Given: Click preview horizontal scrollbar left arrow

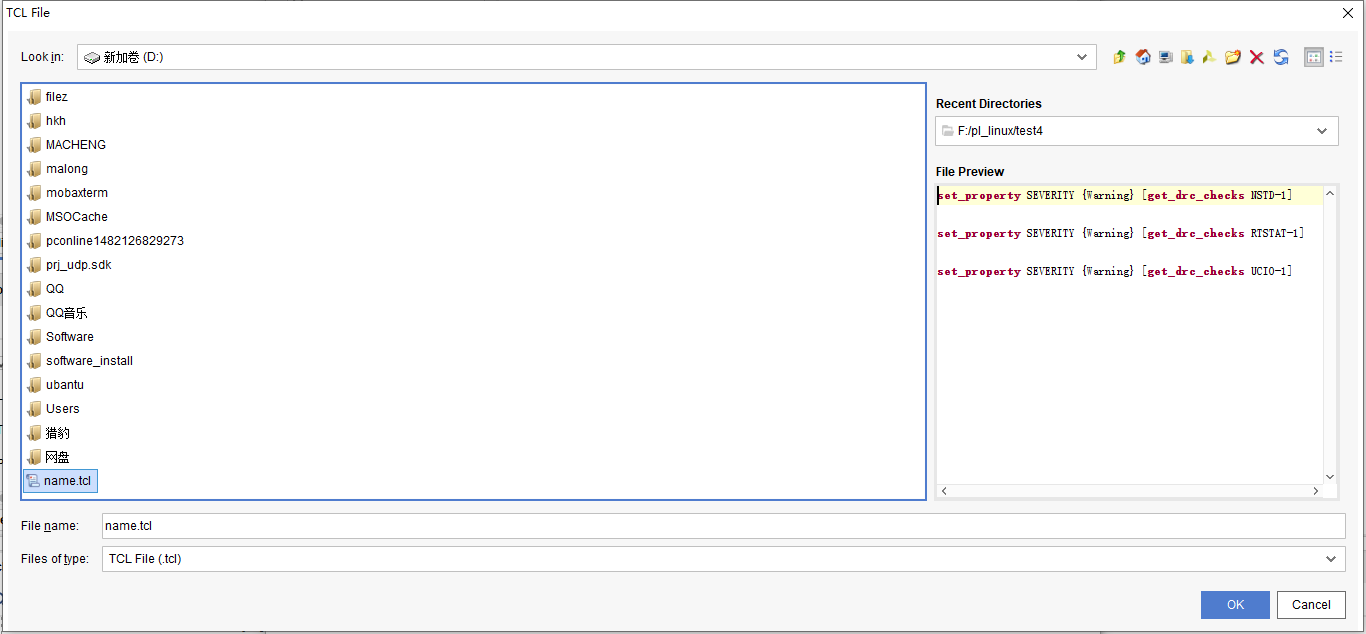Looking at the screenshot, I should coord(944,491).
